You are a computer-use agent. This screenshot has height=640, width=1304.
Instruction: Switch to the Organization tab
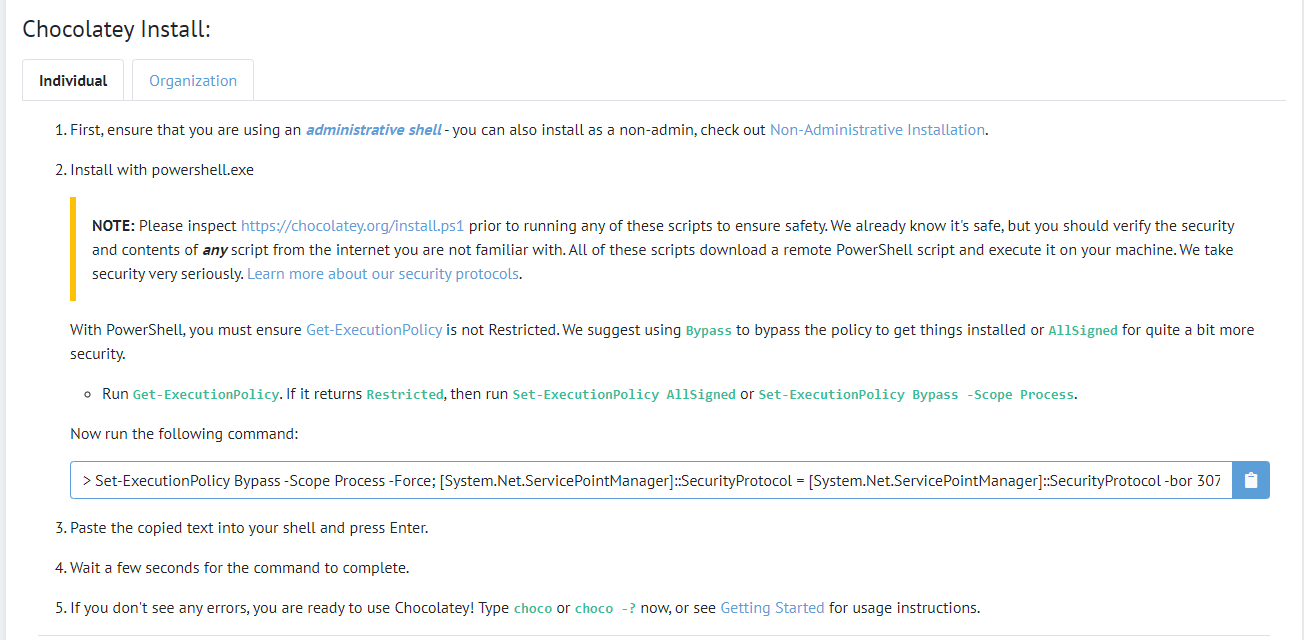[193, 80]
